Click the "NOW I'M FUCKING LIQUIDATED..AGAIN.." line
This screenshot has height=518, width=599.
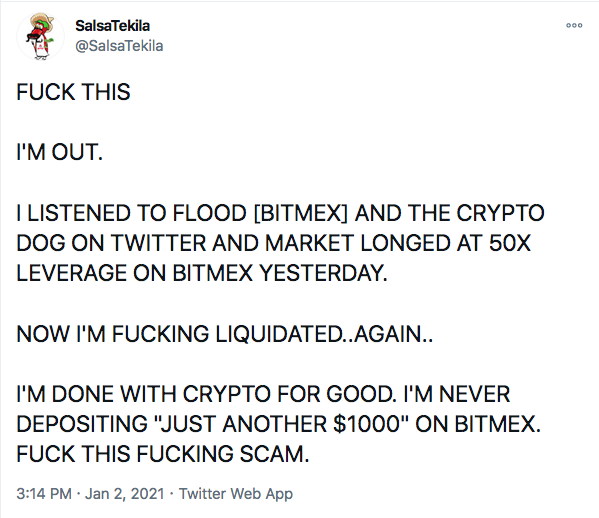pos(225,333)
